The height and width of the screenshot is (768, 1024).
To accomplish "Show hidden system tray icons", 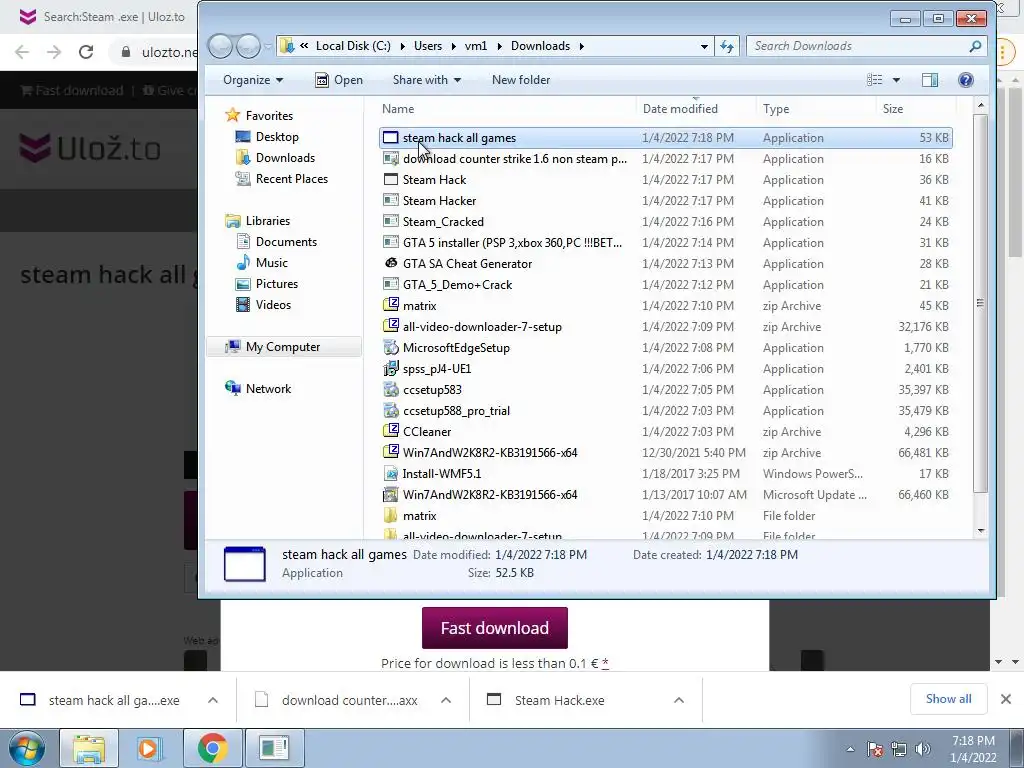I will tap(850, 749).
